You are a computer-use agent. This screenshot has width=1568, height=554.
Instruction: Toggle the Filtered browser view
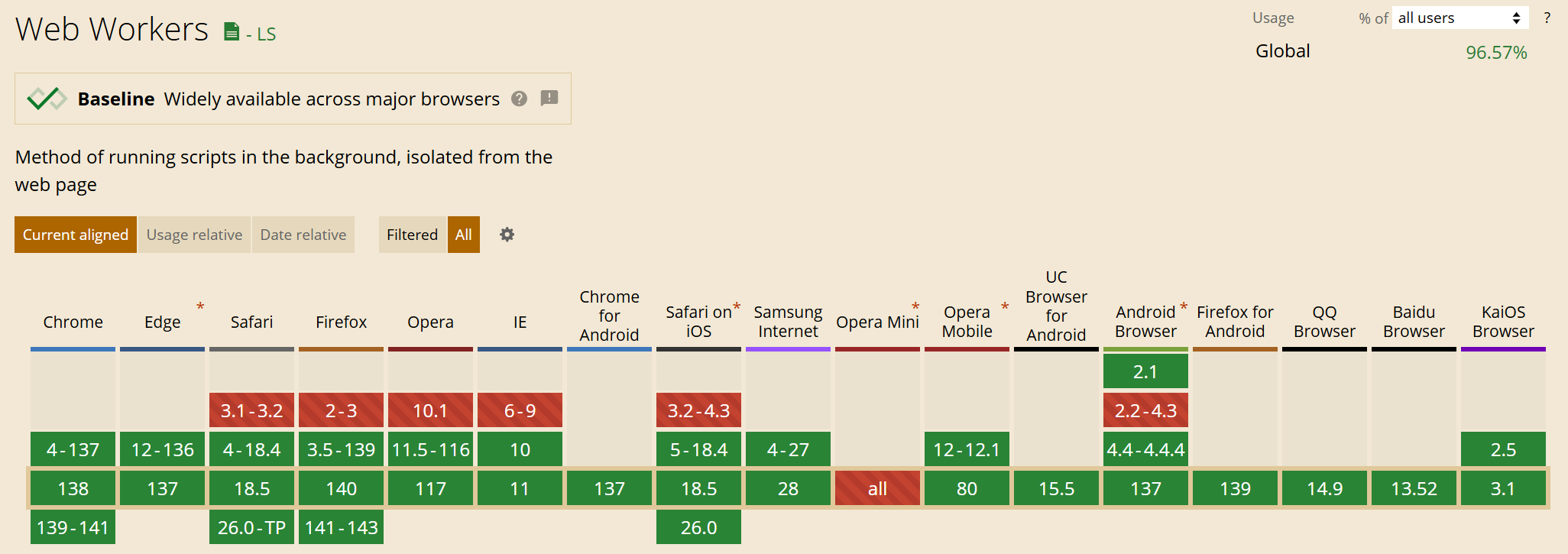click(412, 235)
